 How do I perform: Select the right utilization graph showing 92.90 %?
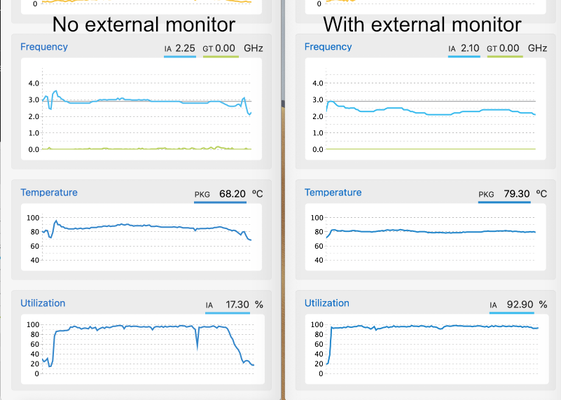[x=427, y=349]
